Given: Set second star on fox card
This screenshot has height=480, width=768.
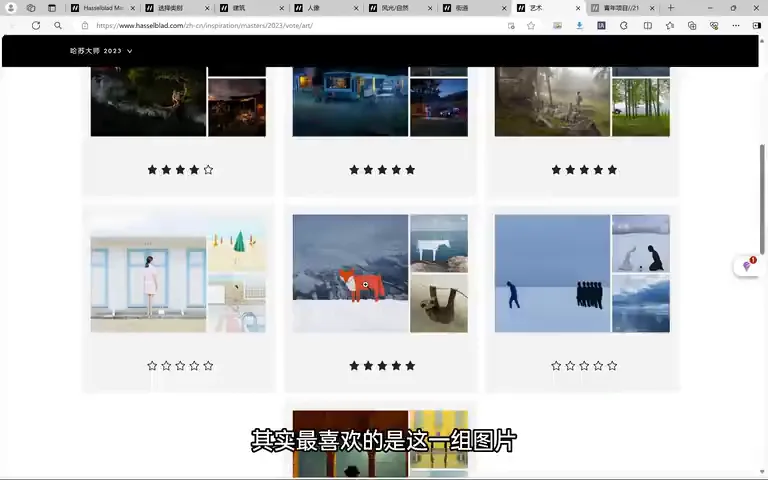Looking at the screenshot, I should coord(368,365).
